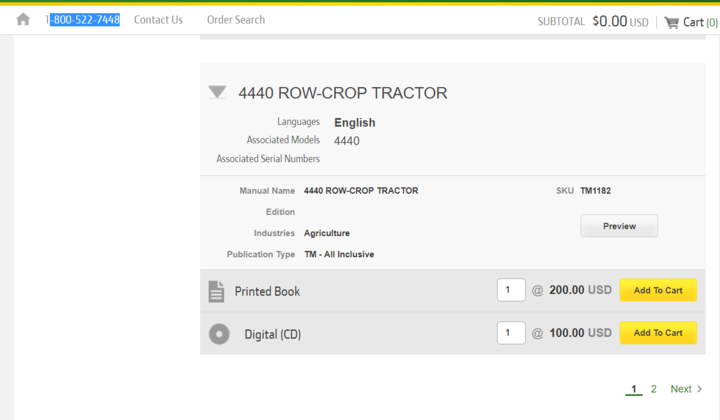Edit the Digital (CD) quantity field

click(511, 333)
